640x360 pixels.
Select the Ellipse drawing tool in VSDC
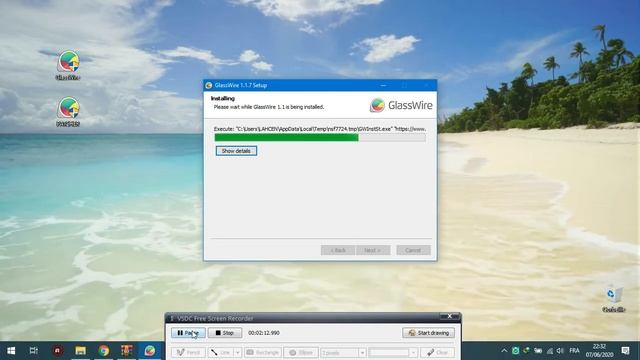click(301, 352)
